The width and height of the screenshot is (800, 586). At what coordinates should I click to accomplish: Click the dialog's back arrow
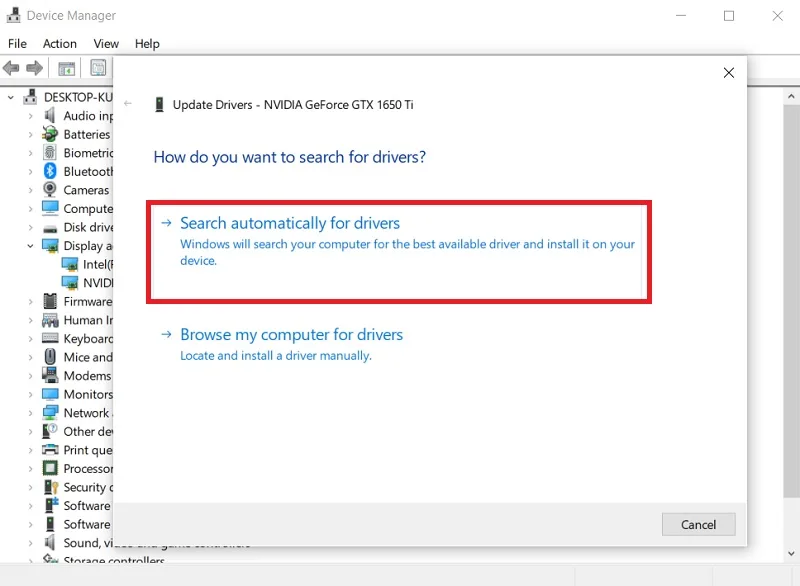pyautogui.click(x=128, y=104)
